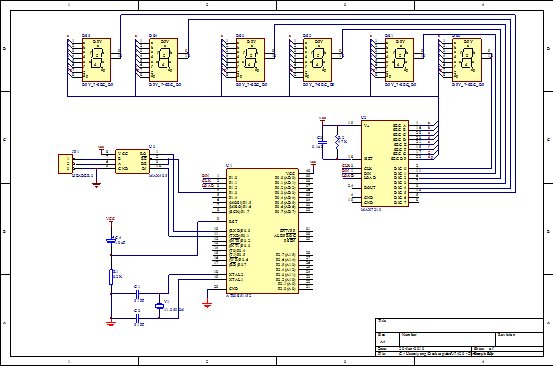The height and width of the screenshot is (366, 553).
Task: Select the large U1 microcontroller chip
Action: click(x=262, y=231)
